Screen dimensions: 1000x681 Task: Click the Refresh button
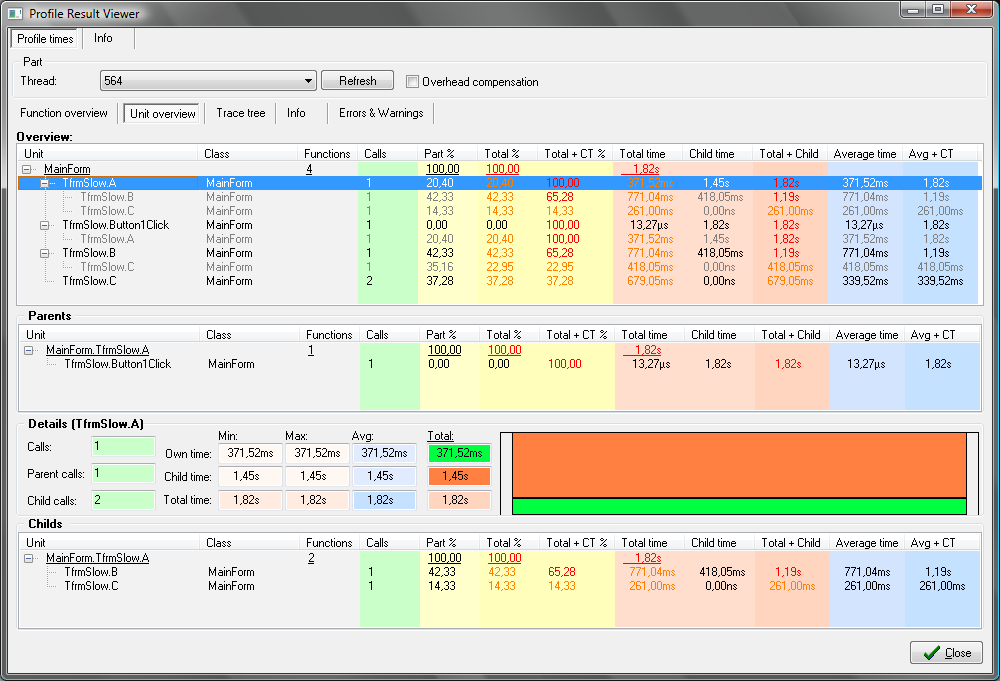pos(357,80)
